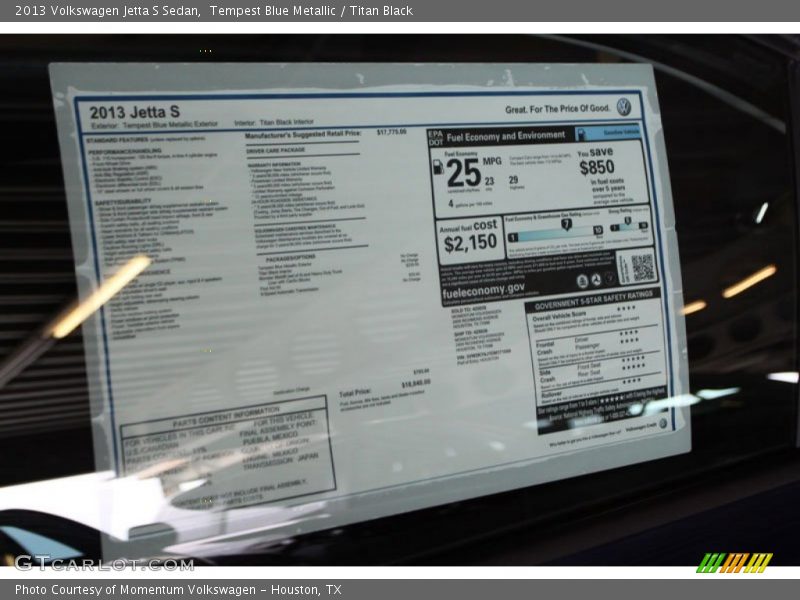The width and height of the screenshot is (800, 600).
Task: Click the Momentum Volkswagen photo credit caption
Action: pyautogui.click(x=178, y=590)
